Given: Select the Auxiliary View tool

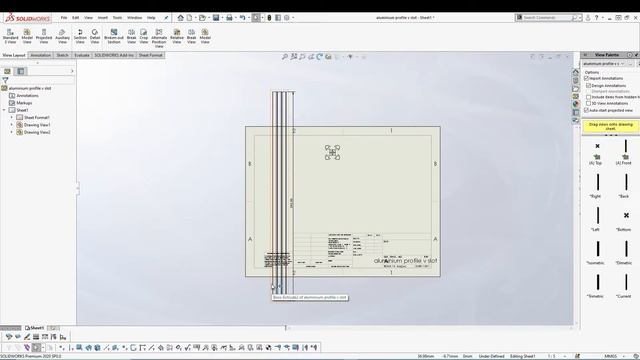Looking at the screenshot, I should pyautogui.click(x=62, y=36).
